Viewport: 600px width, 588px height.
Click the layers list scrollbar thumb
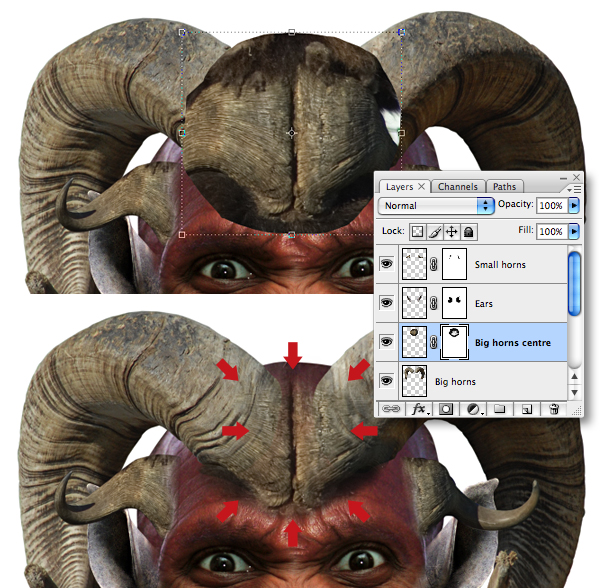[574, 284]
